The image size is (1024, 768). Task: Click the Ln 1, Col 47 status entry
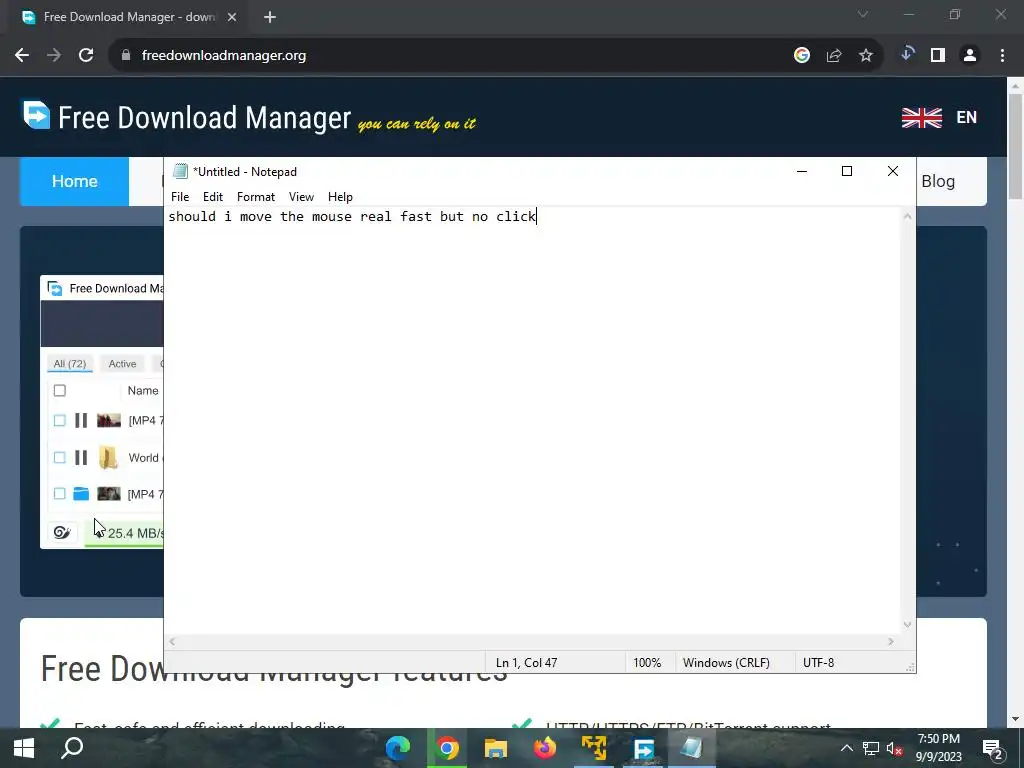pyautogui.click(x=526, y=663)
